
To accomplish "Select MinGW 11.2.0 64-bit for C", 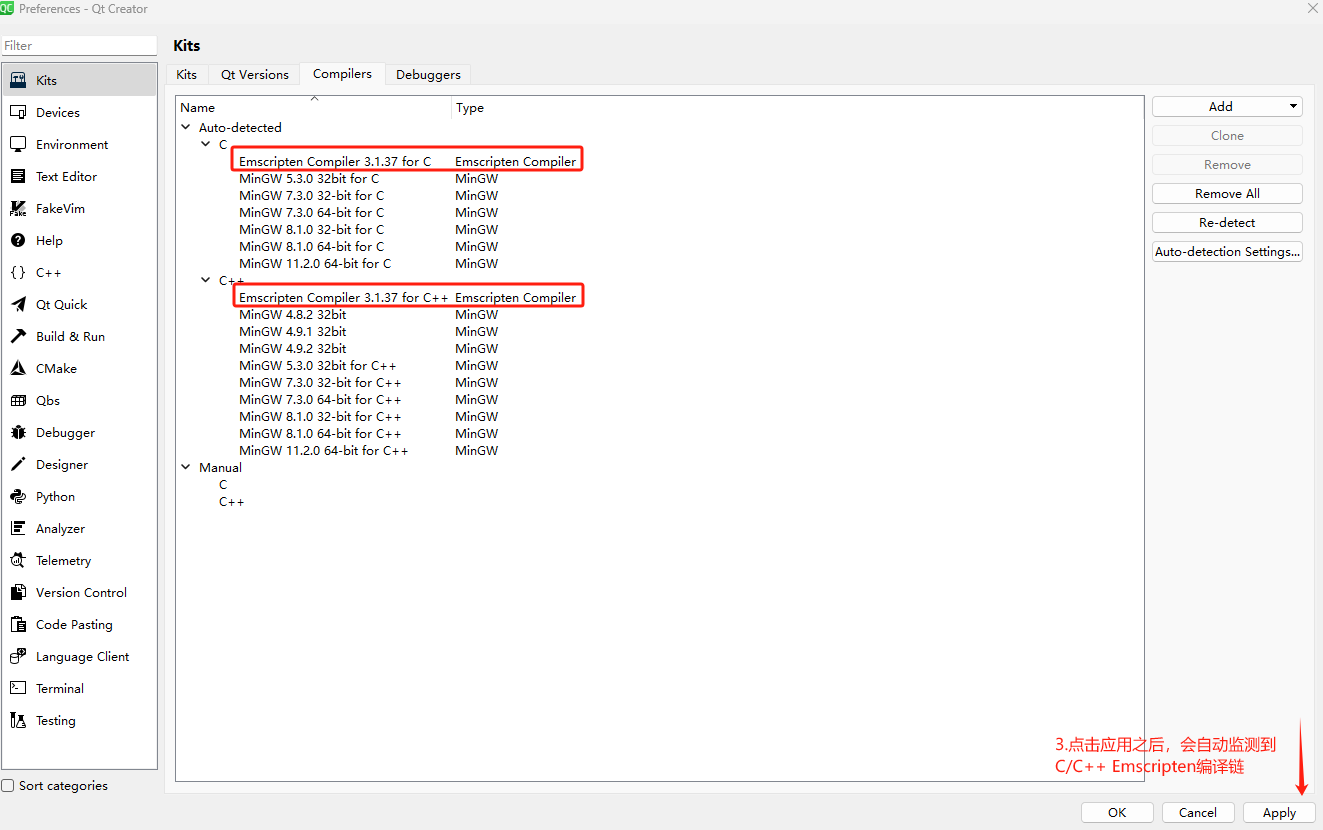I will point(315,263).
